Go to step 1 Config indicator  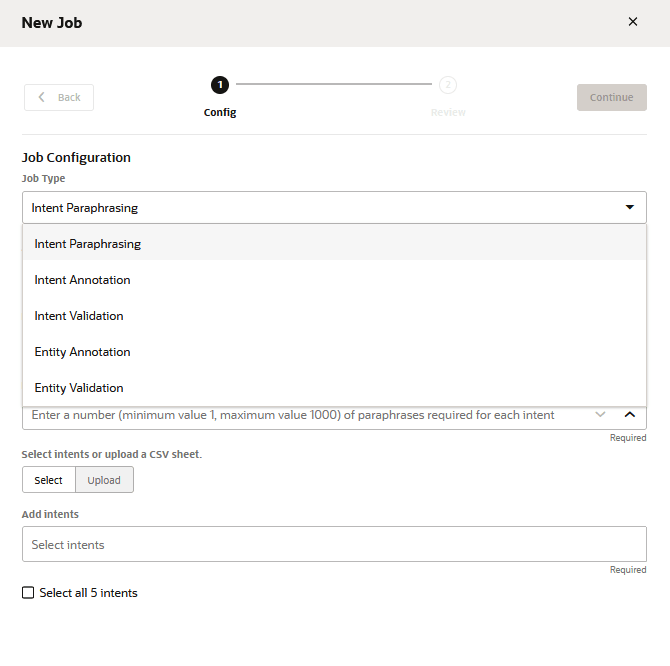pos(220,85)
